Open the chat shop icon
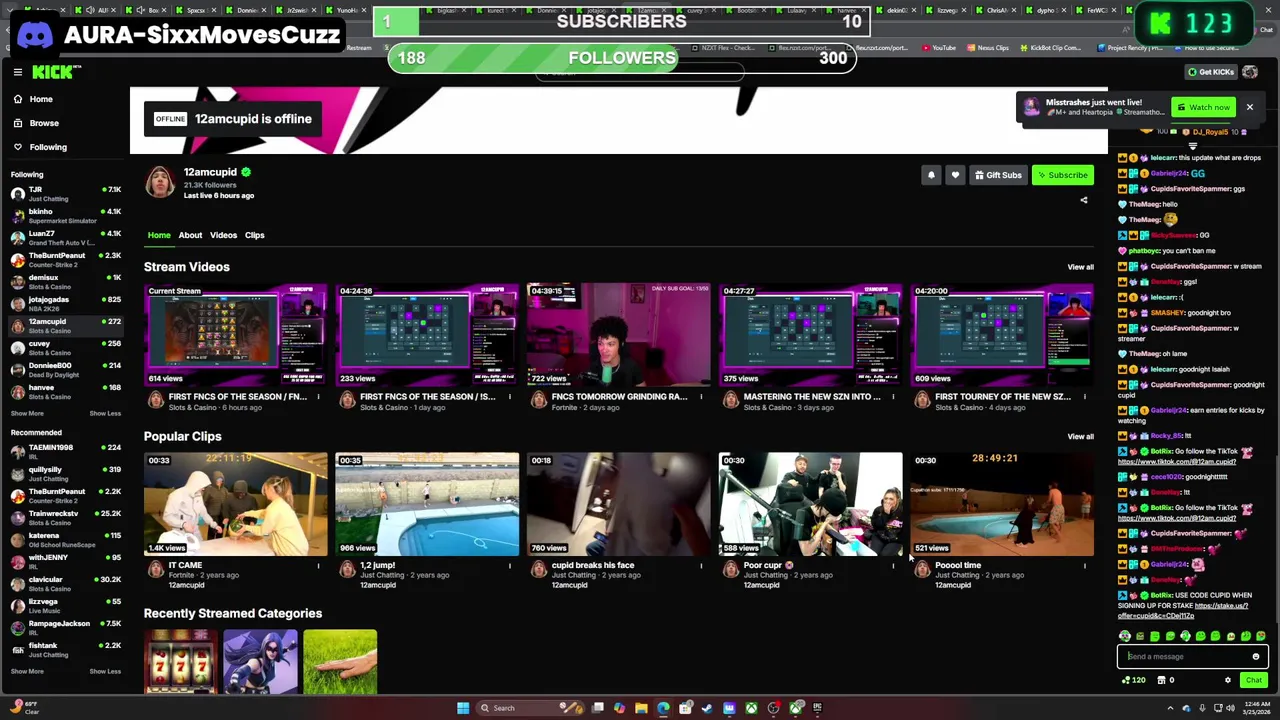 (1161, 680)
